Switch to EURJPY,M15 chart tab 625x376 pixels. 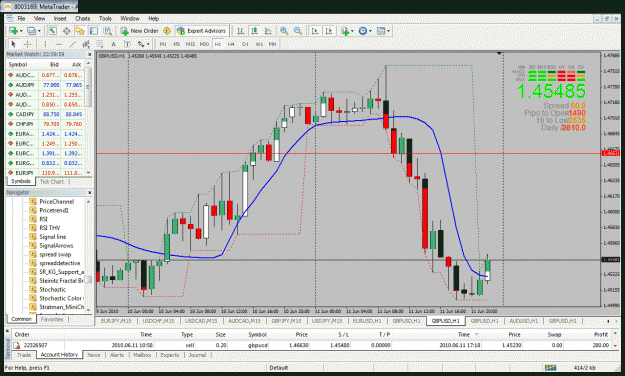[x=116, y=321]
